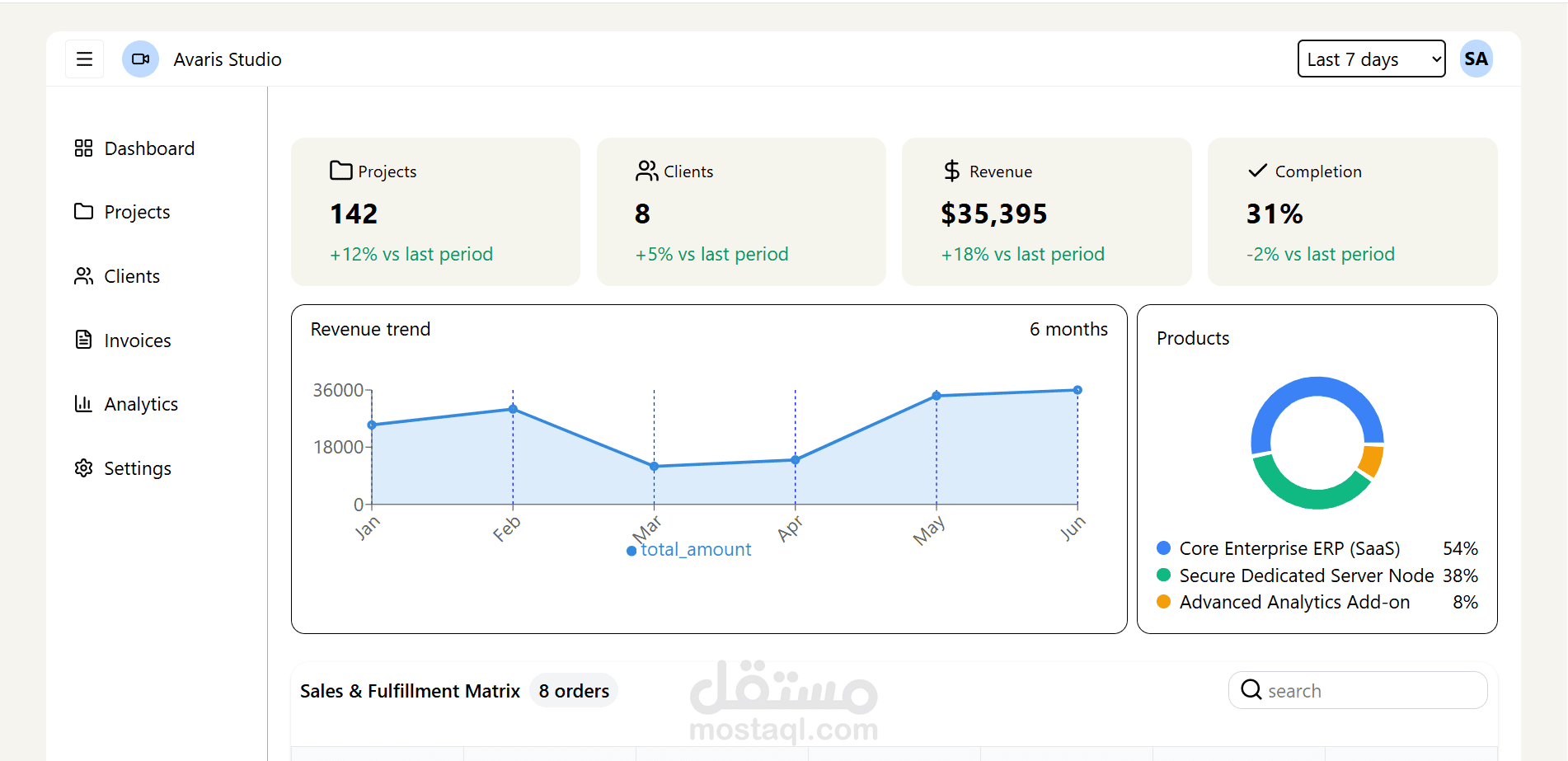Click the Dashboard grid icon in sidebar
The width and height of the screenshot is (1568, 761).
coord(83,148)
